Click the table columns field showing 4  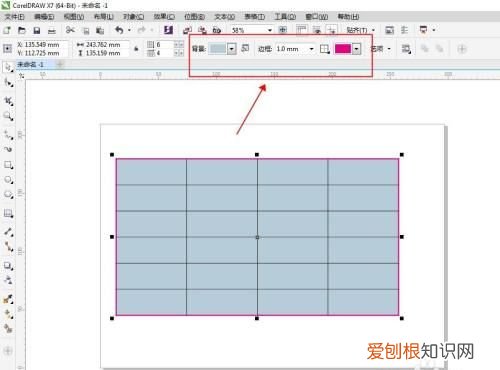coord(164,53)
